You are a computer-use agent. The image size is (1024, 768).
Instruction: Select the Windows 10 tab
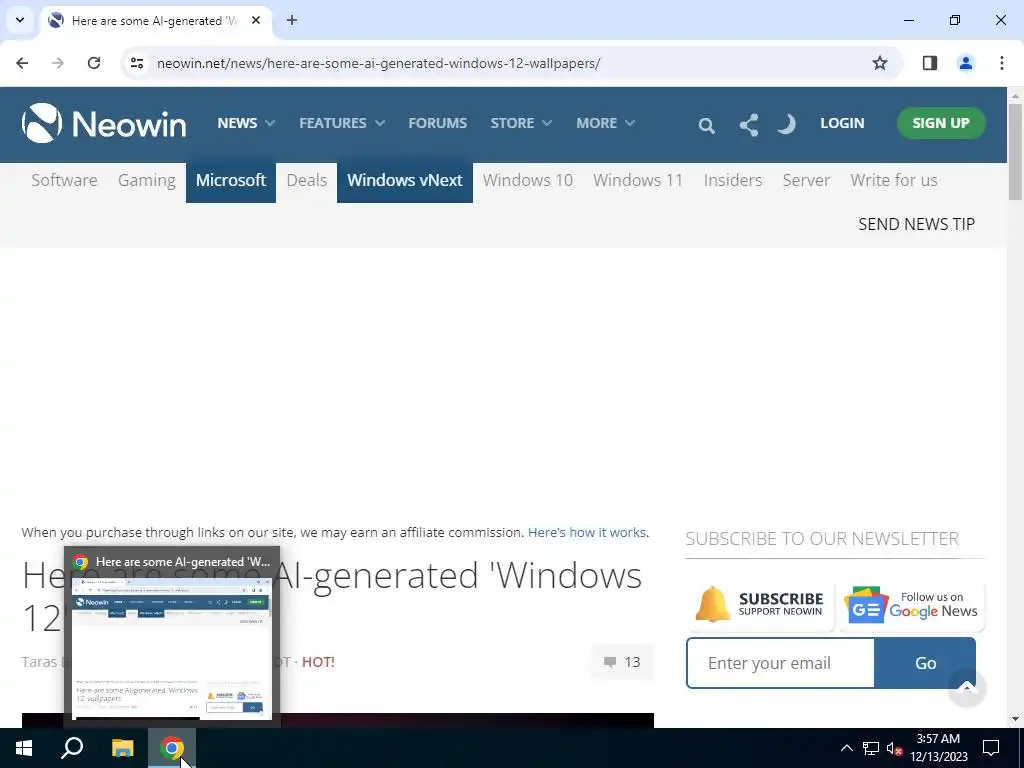(x=528, y=180)
